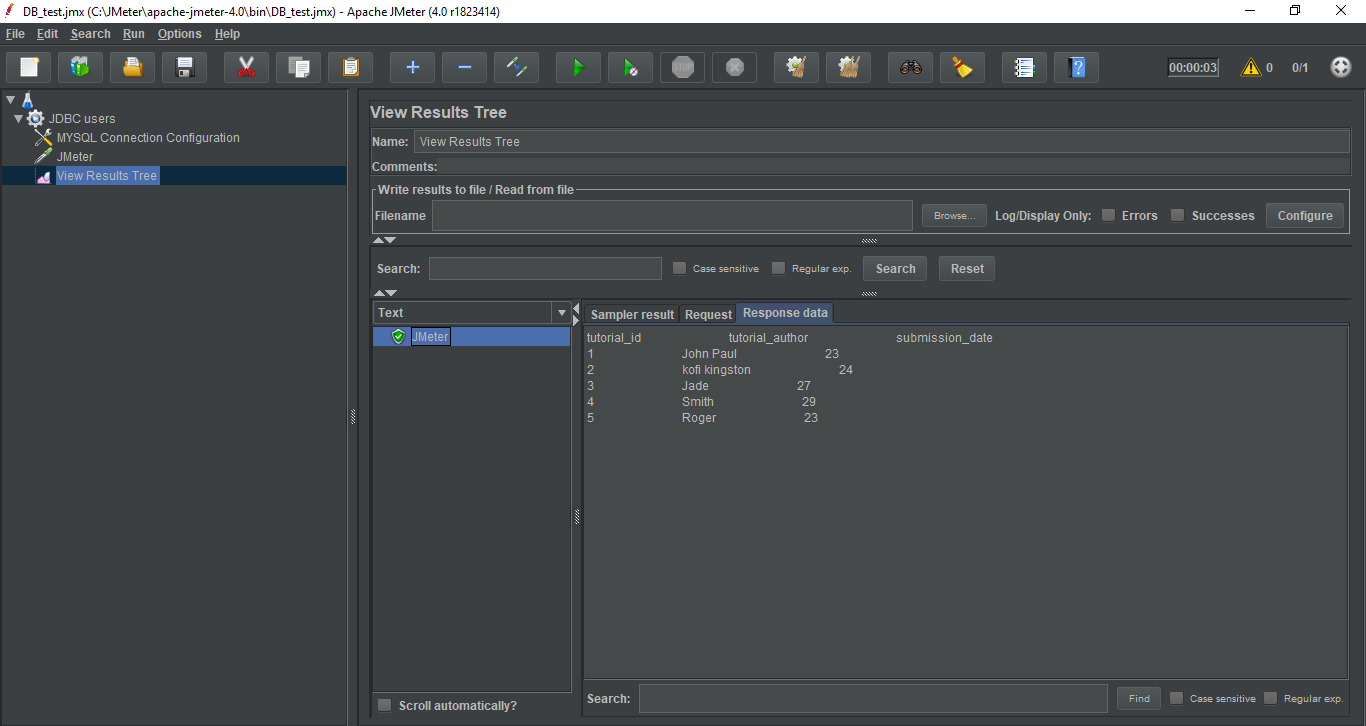Screen dimensions: 1366x726
Task: Click the Browse... button
Action: 954,215
